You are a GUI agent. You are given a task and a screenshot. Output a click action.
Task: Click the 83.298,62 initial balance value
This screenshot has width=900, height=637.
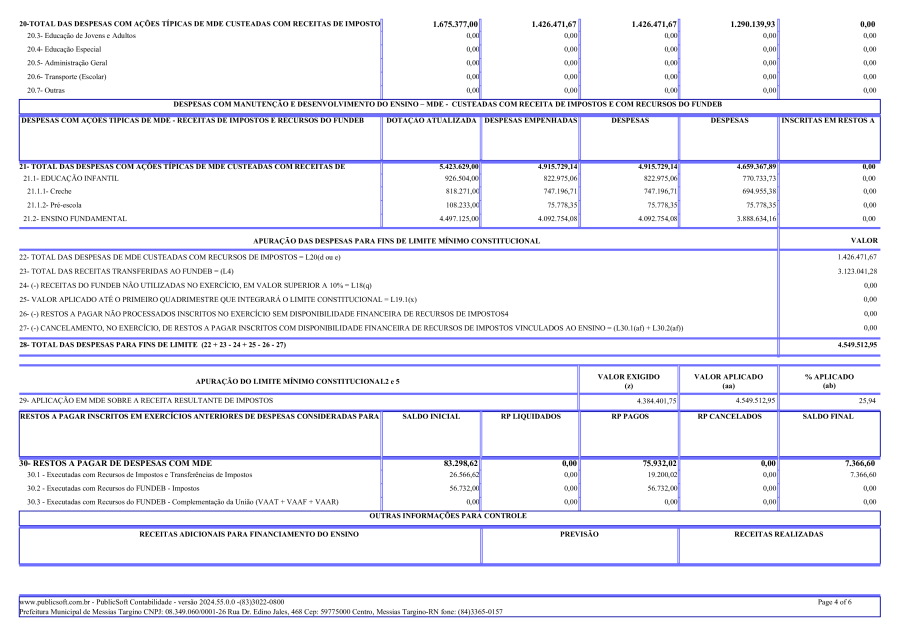(460, 463)
